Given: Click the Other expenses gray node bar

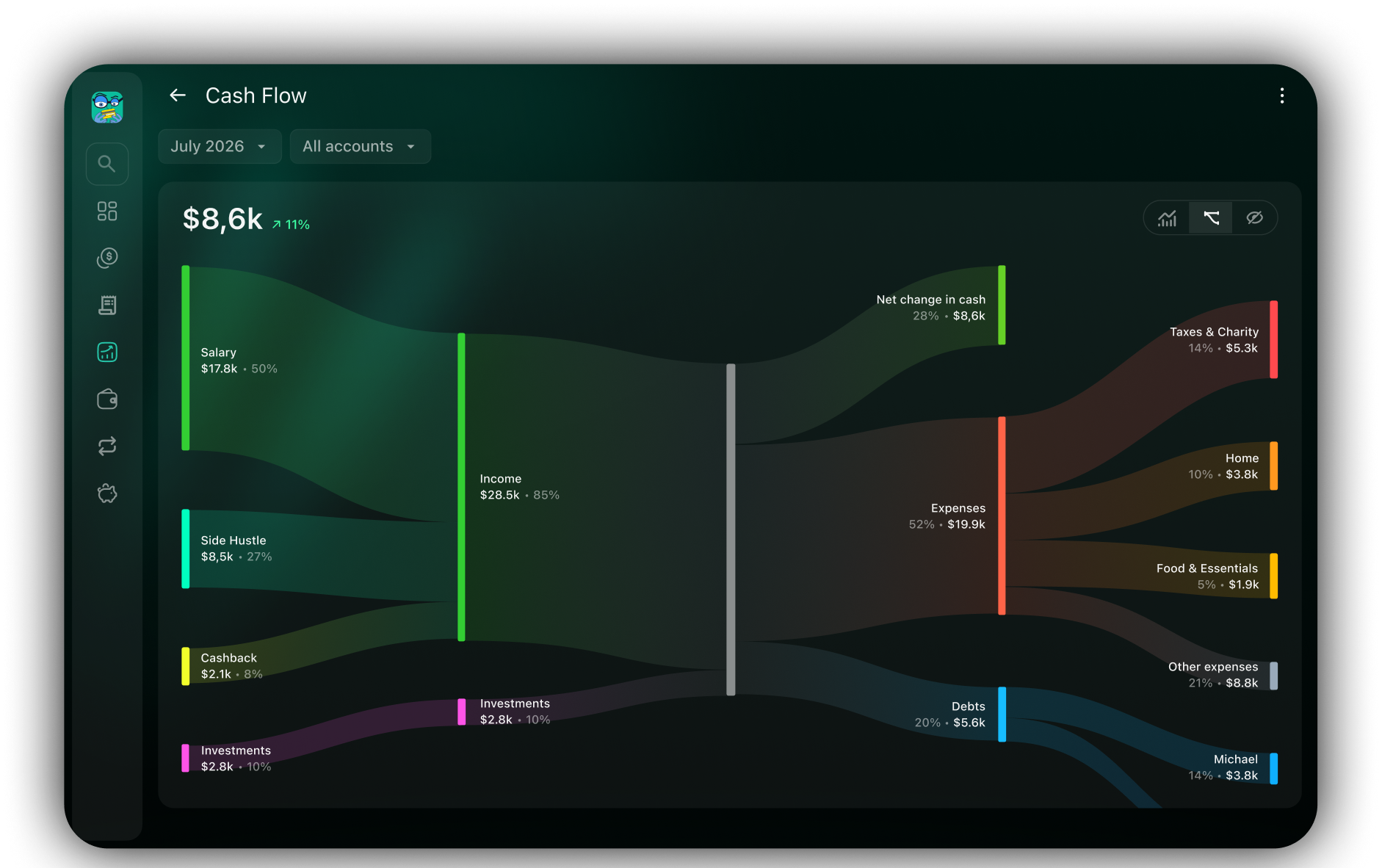Looking at the screenshot, I should [x=1274, y=676].
